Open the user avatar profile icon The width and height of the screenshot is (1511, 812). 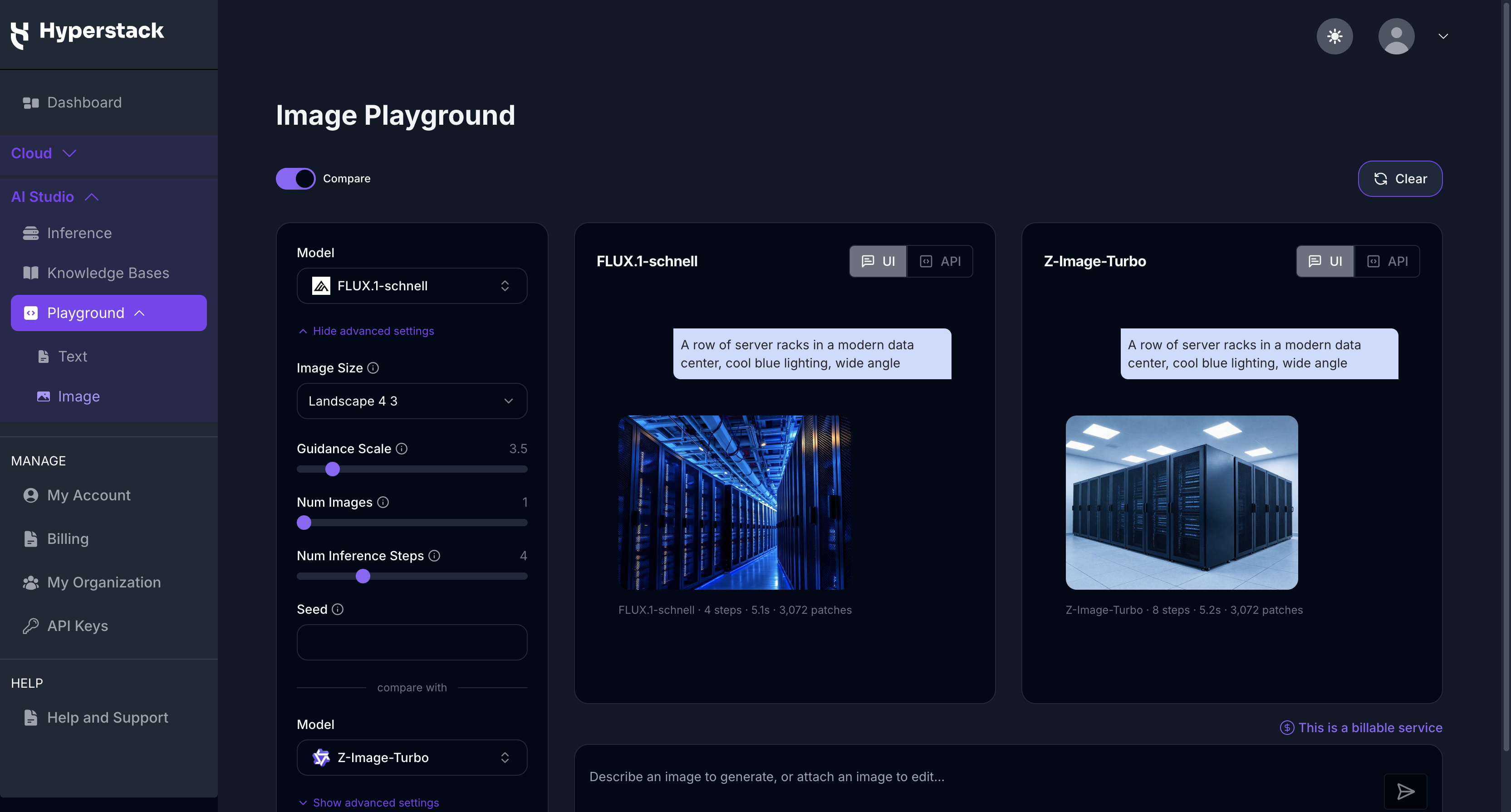[1396, 36]
